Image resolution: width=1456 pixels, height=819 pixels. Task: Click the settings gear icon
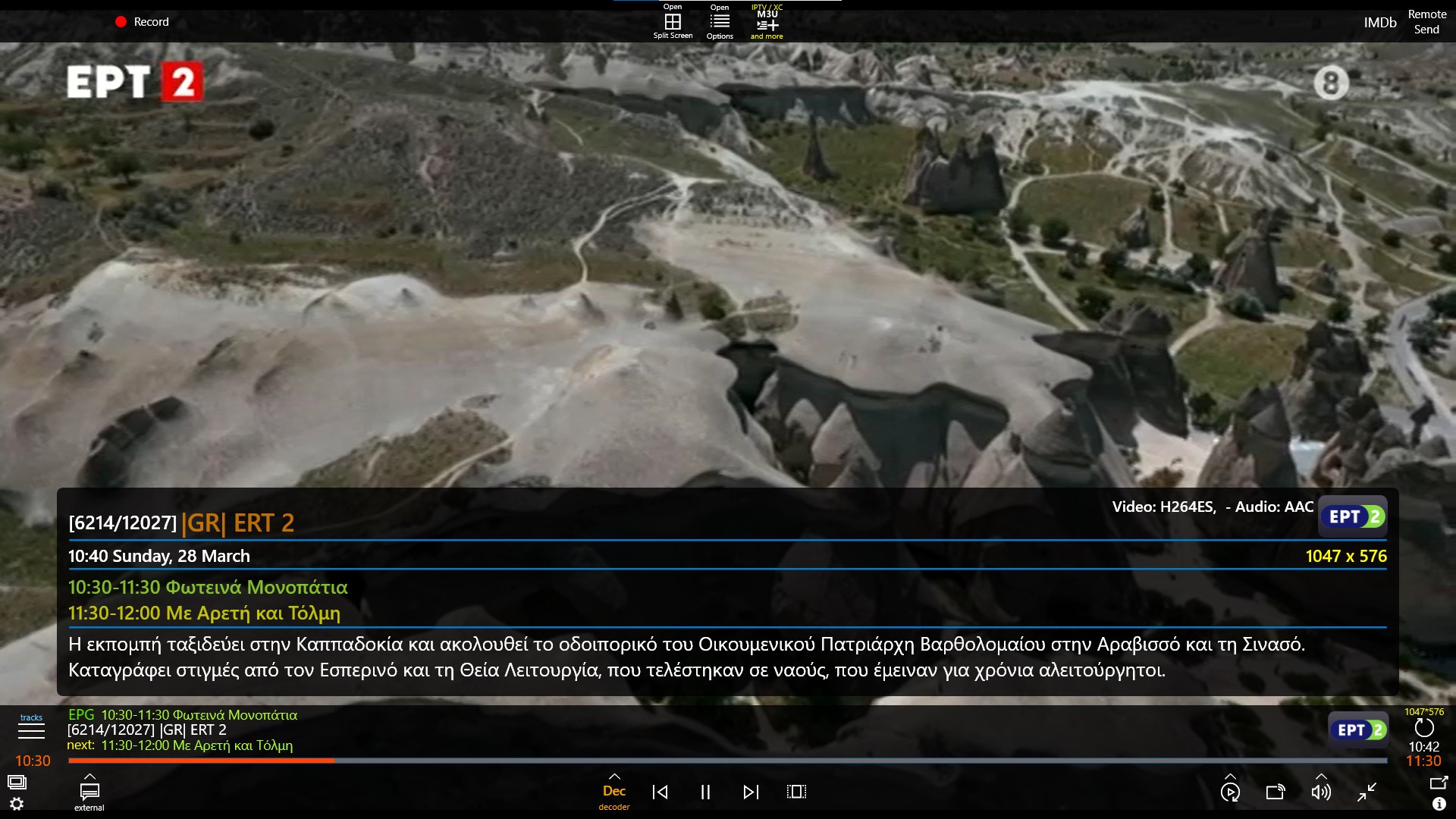(x=15, y=805)
